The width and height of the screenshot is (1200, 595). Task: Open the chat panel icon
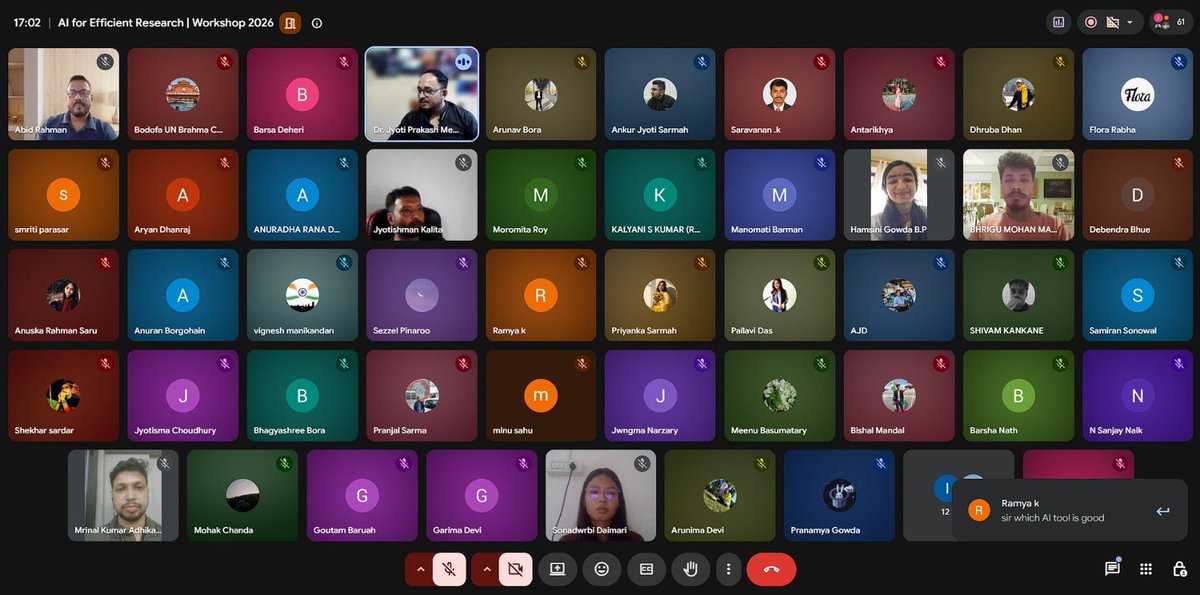coord(1112,569)
